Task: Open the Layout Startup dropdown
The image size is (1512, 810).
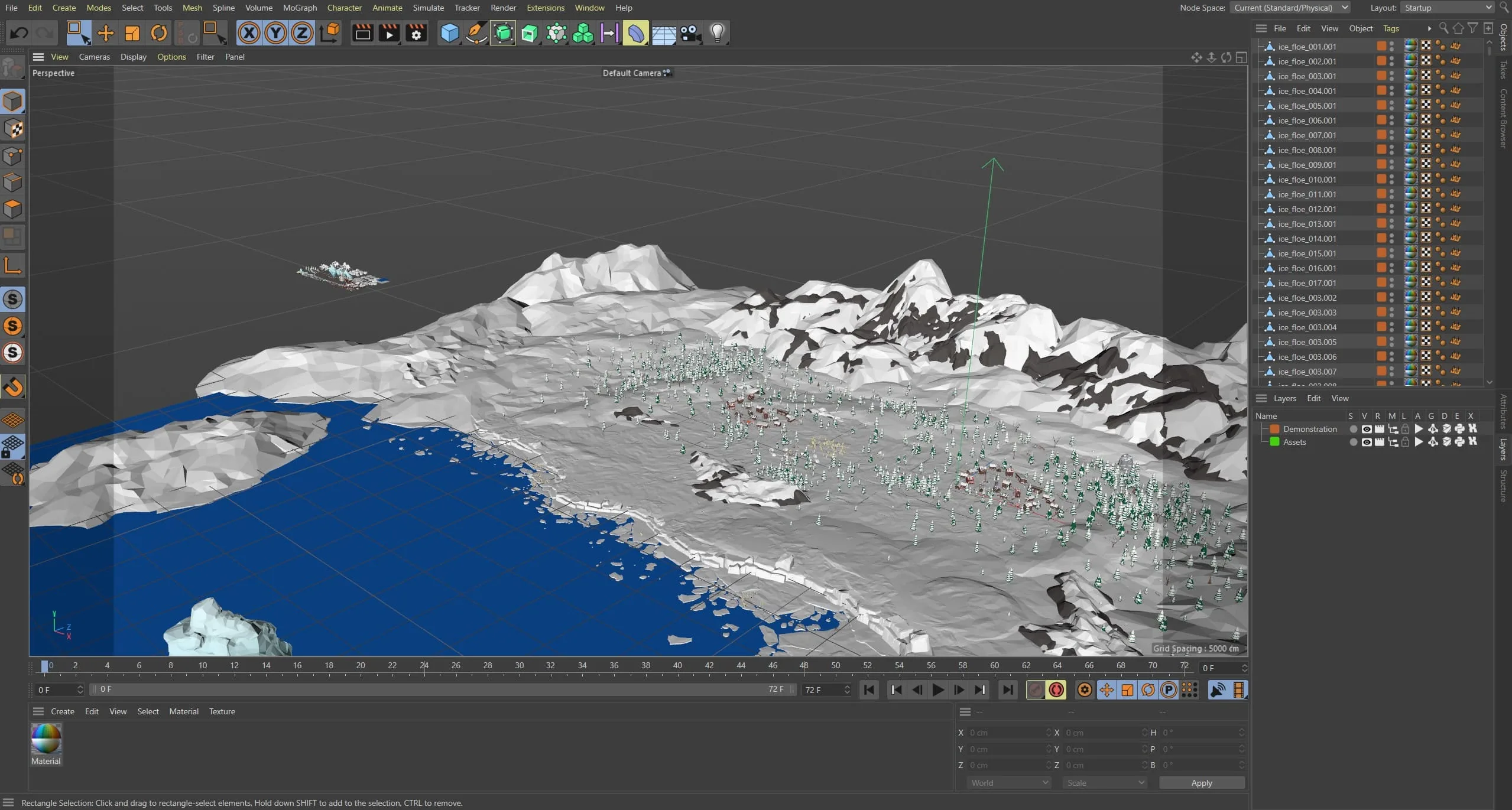Action: (1446, 8)
